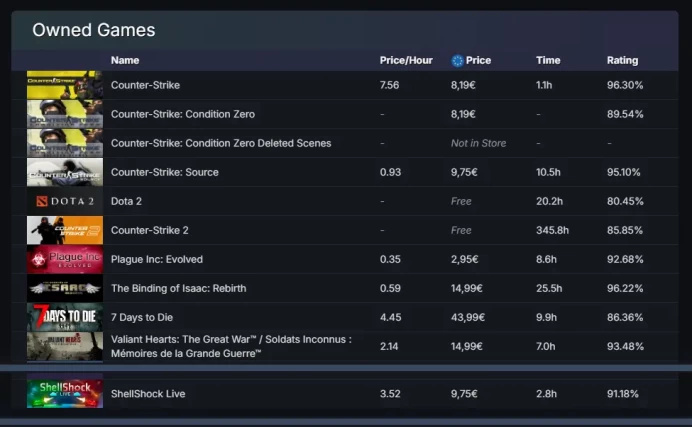Click Plague Inc: Evolved thumbnail image
Screen dimensions: 692x427
tap(65, 259)
